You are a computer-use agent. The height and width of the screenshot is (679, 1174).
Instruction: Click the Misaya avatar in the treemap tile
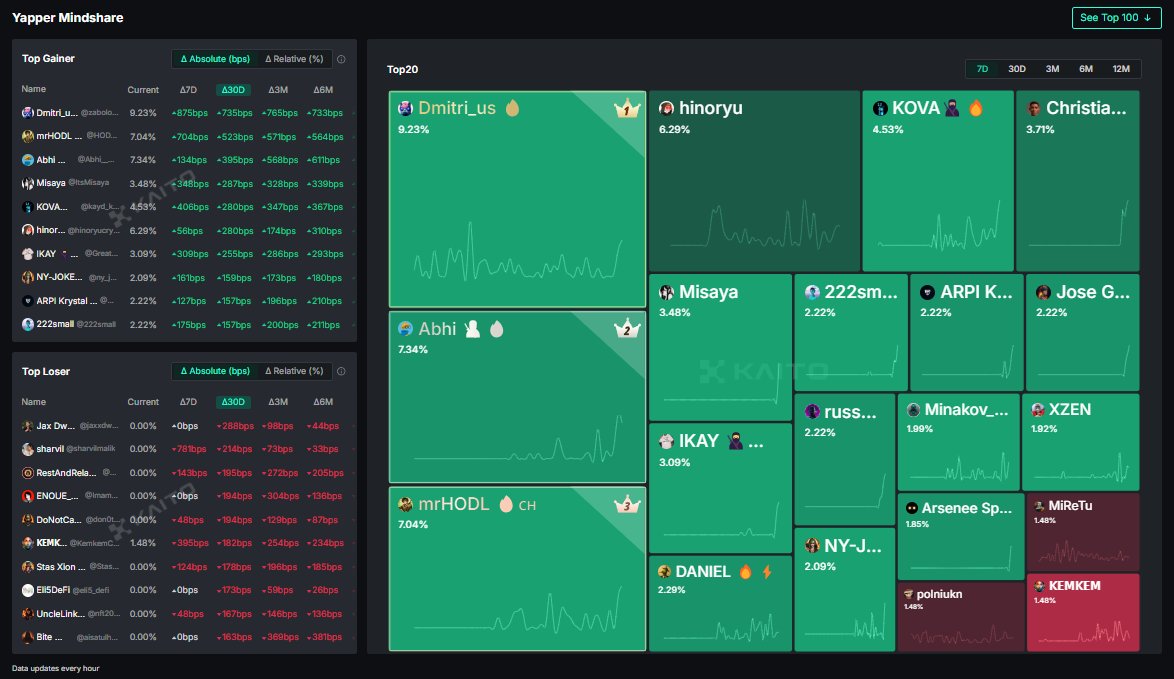click(666, 292)
